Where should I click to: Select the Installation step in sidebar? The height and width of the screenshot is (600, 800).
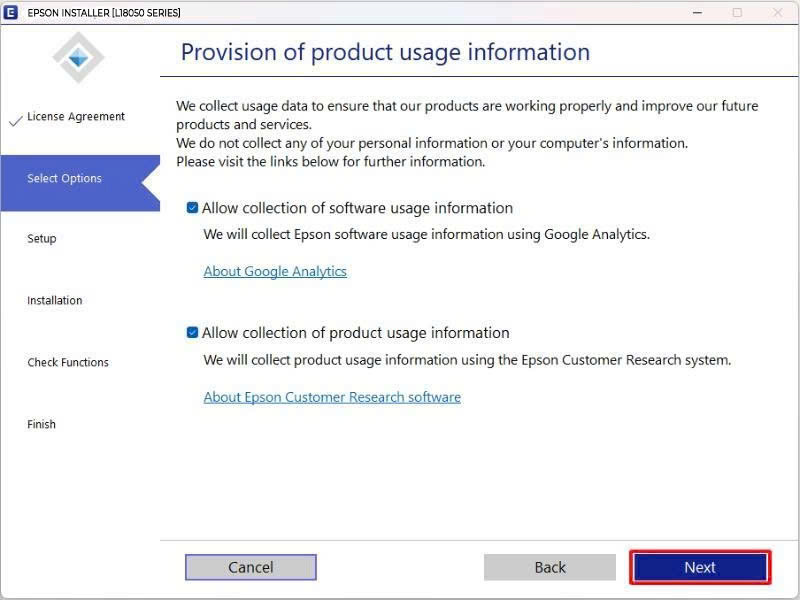(x=55, y=301)
